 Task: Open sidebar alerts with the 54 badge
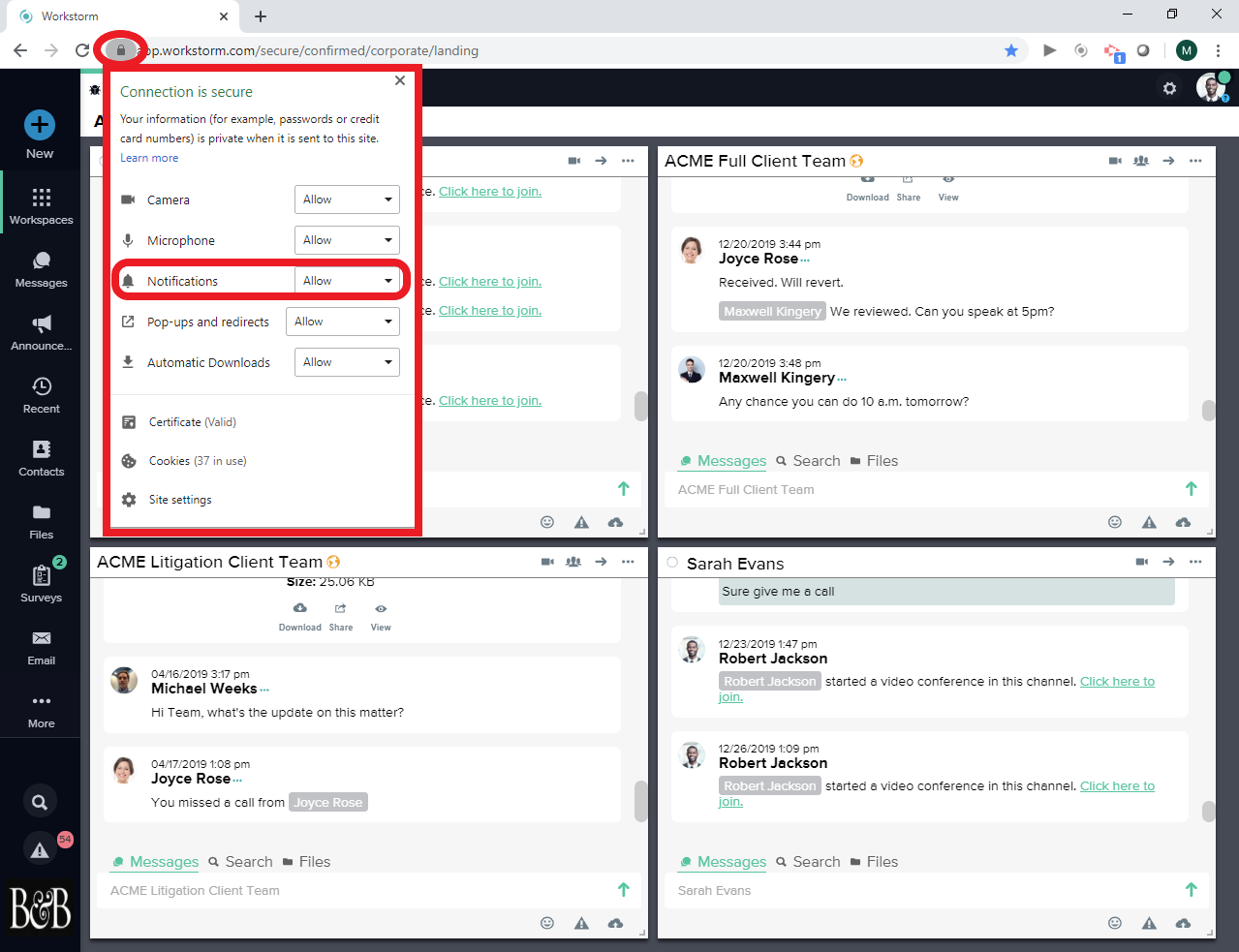pos(40,849)
